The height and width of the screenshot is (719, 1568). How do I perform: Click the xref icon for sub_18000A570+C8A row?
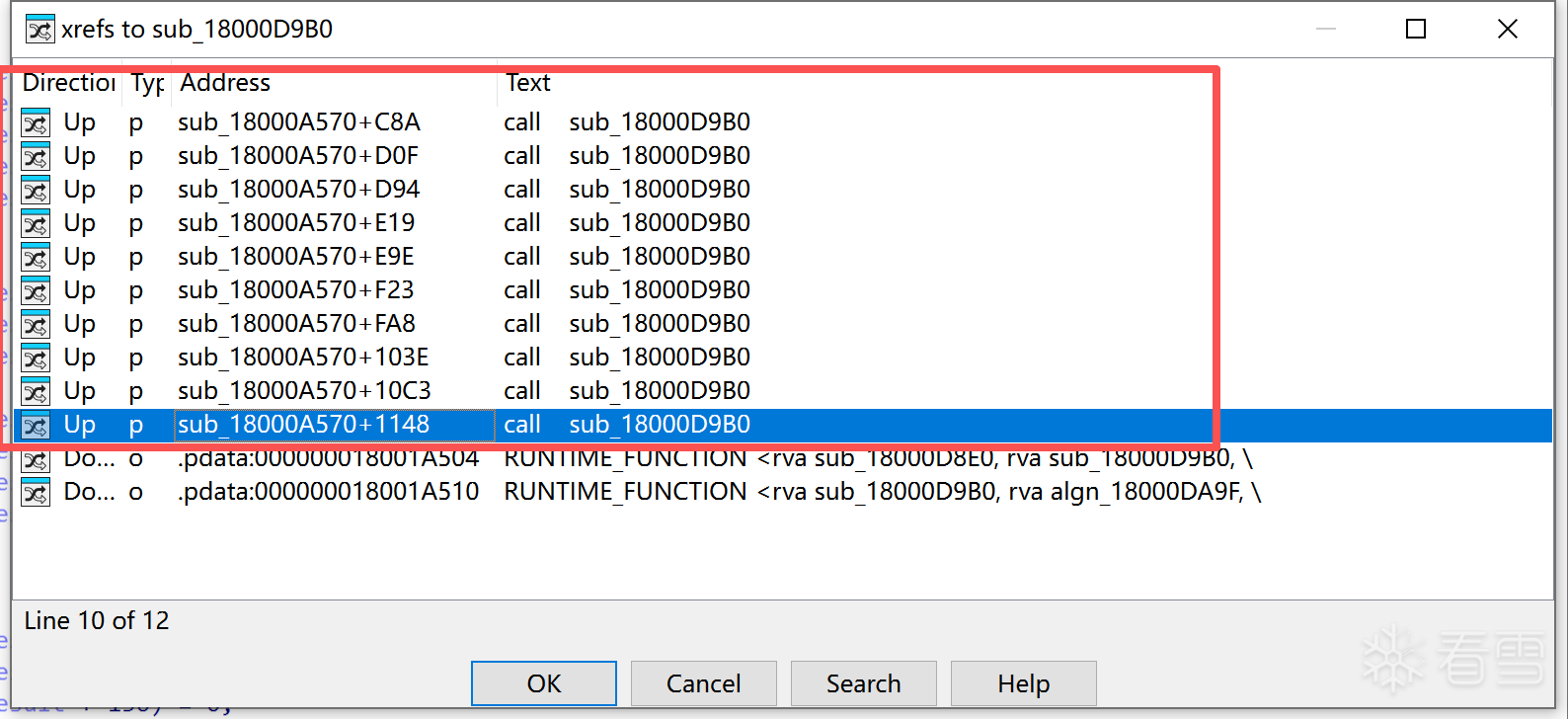(36, 123)
